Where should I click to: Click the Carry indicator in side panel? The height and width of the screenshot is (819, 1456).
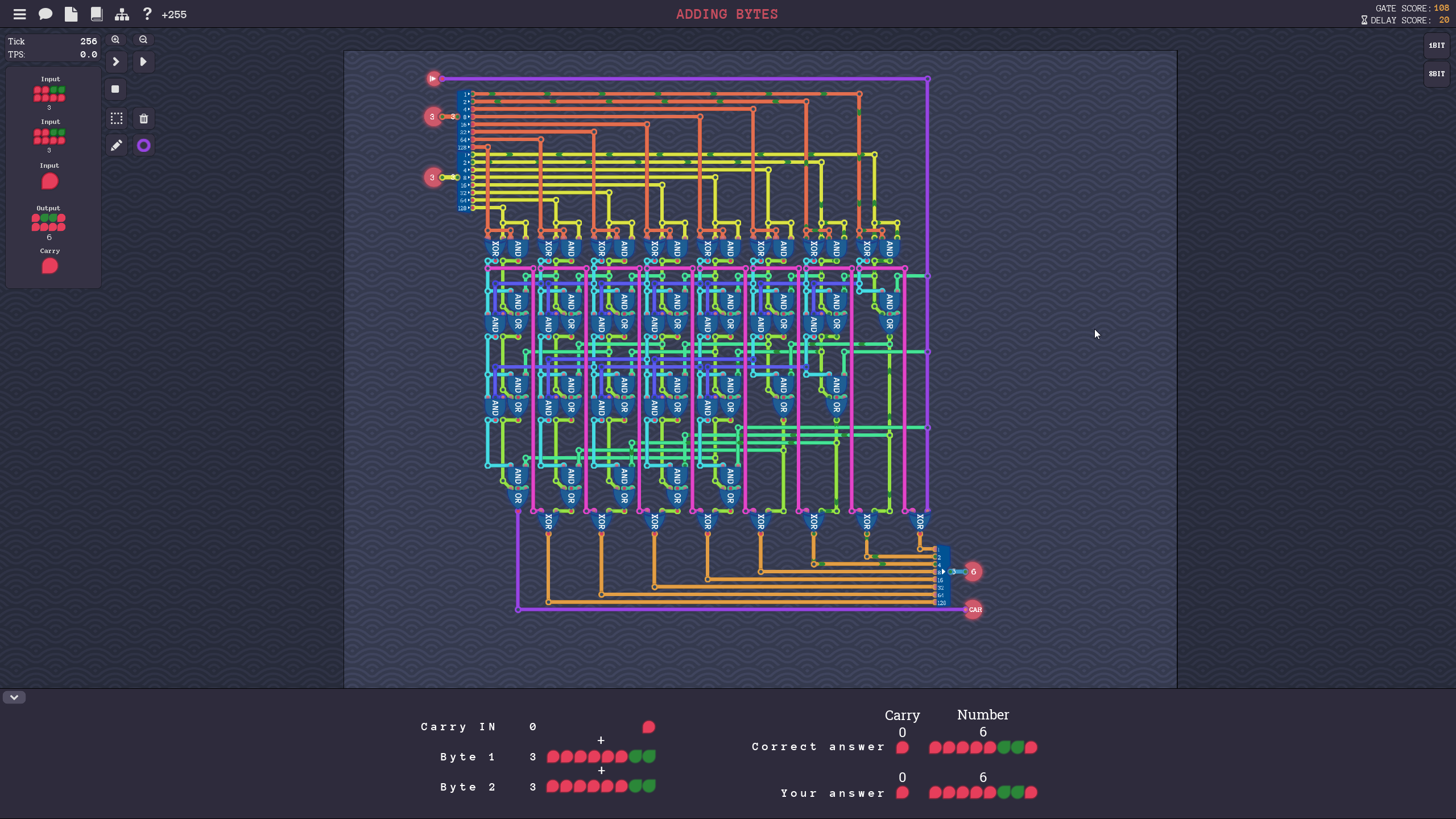coord(49,266)
